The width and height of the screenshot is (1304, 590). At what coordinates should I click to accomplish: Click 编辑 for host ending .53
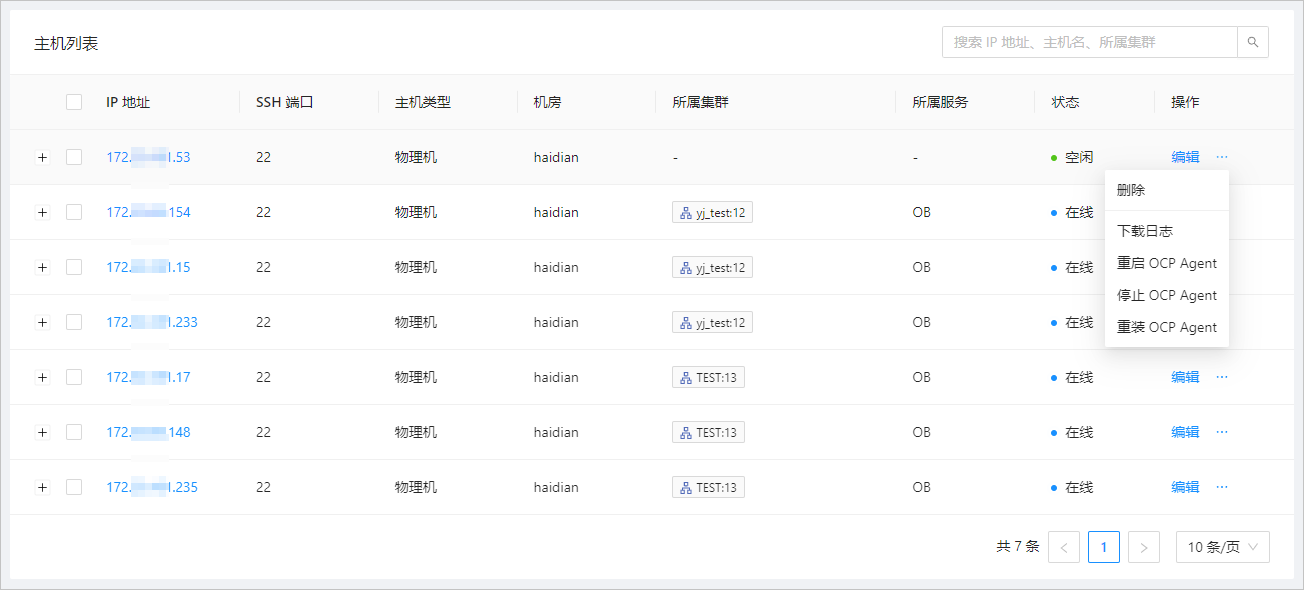(x=1185, y=157)
